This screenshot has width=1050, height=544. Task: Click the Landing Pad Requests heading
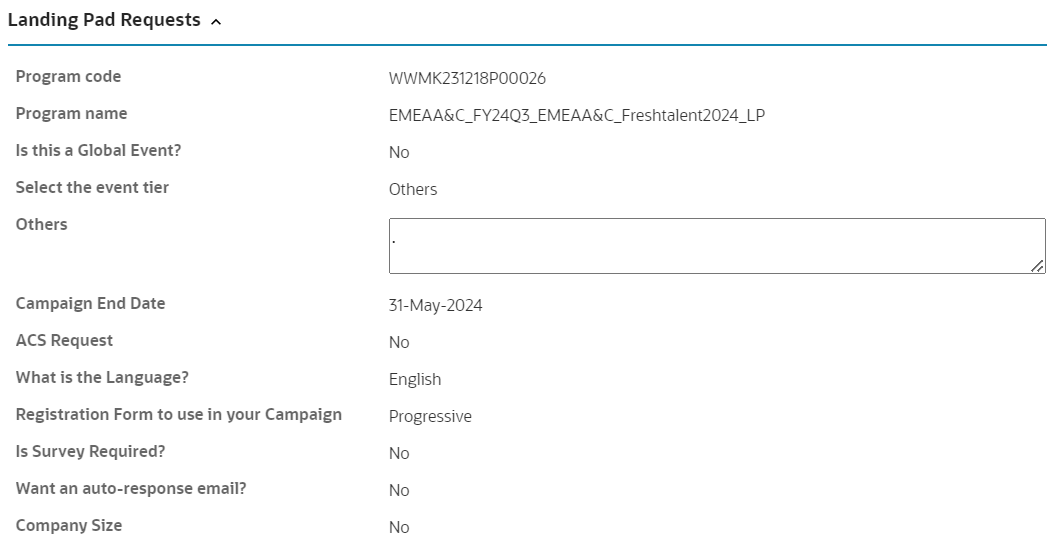(x=104, y=20)
